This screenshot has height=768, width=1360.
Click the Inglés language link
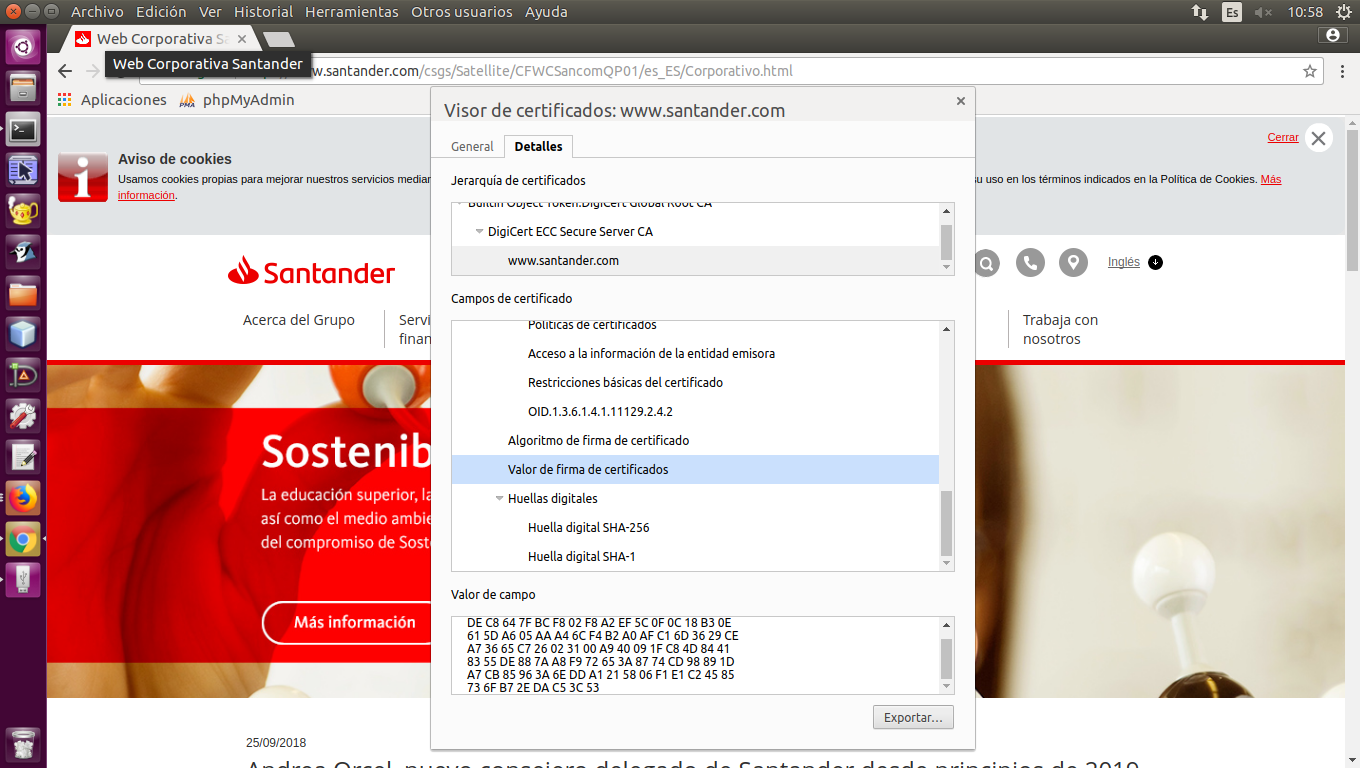[1124, 262]
